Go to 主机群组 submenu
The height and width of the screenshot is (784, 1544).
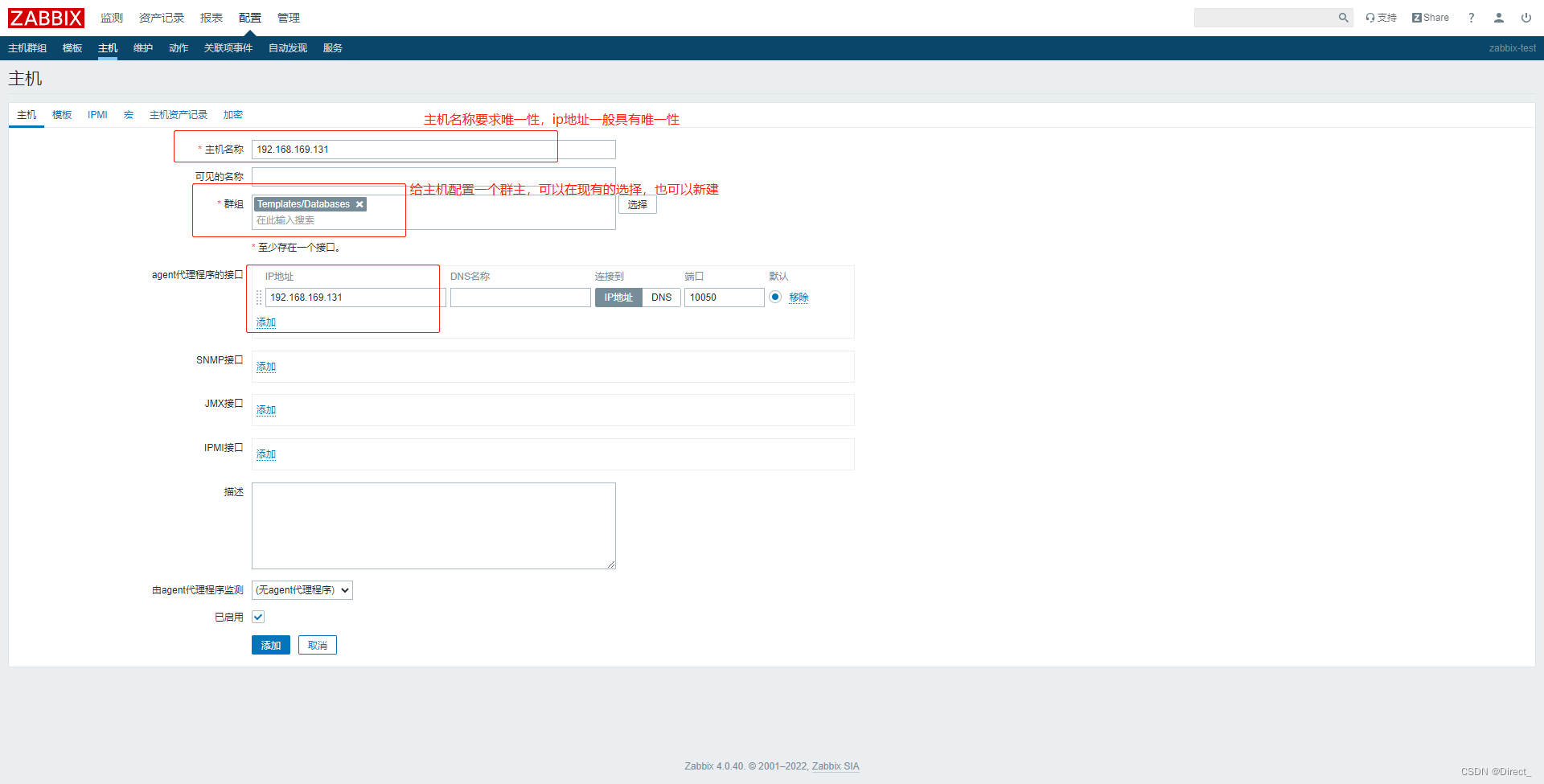coord(27,48)
